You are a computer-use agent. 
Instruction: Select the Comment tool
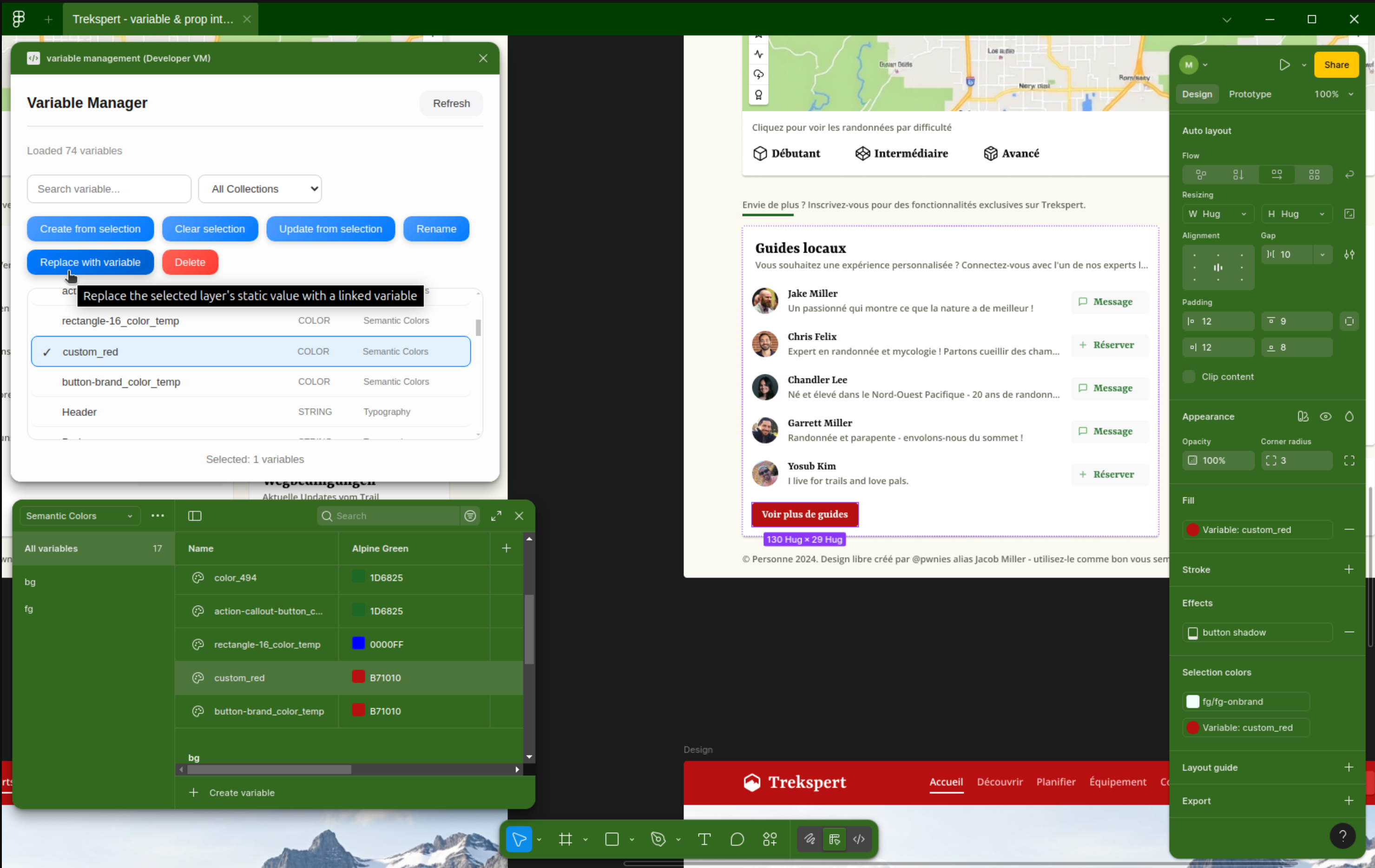point(737,839)
